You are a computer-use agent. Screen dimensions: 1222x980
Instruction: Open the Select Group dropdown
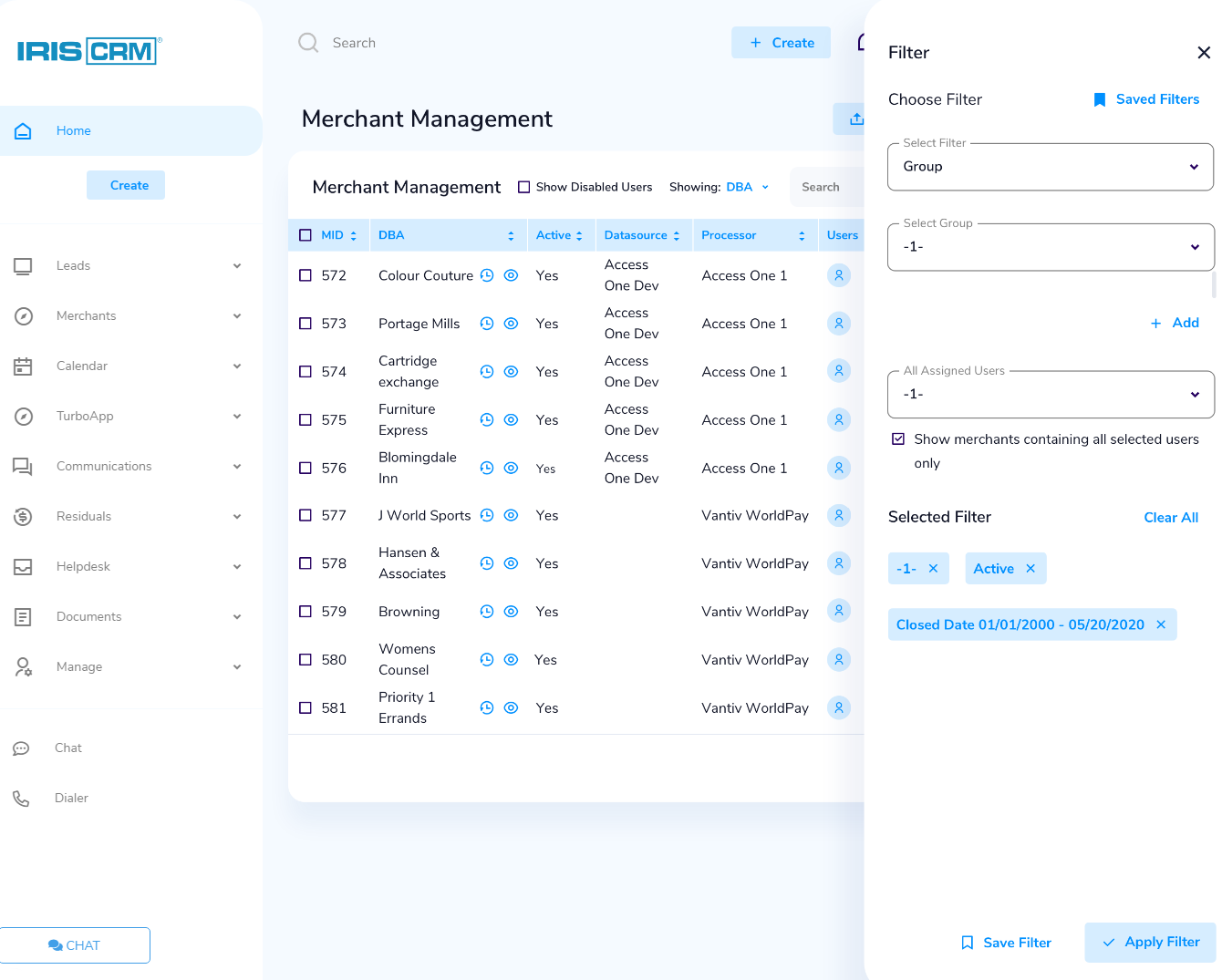coord(1051,247)
